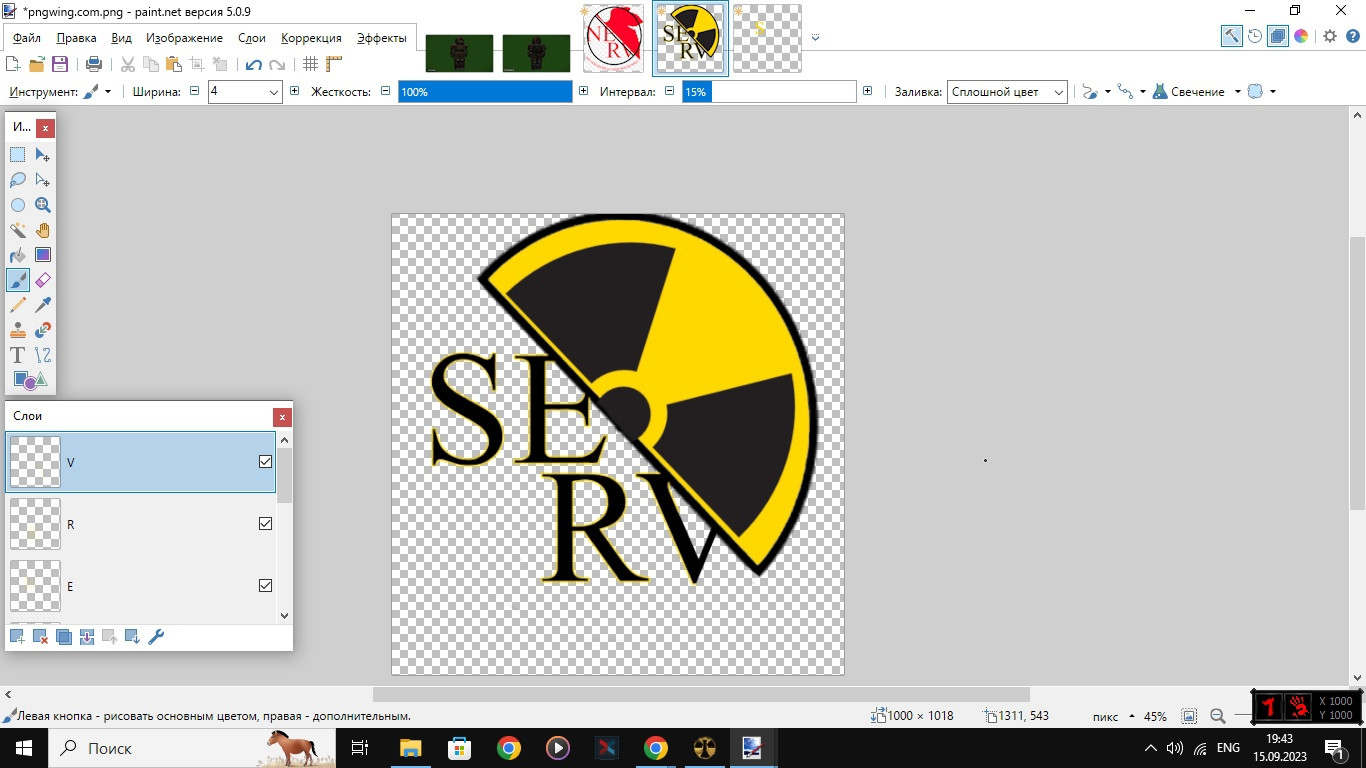Viewport: 1366px width, 768px height.
Task: Open the Instrument tool chooser dropdown
Action: [97, 91]
